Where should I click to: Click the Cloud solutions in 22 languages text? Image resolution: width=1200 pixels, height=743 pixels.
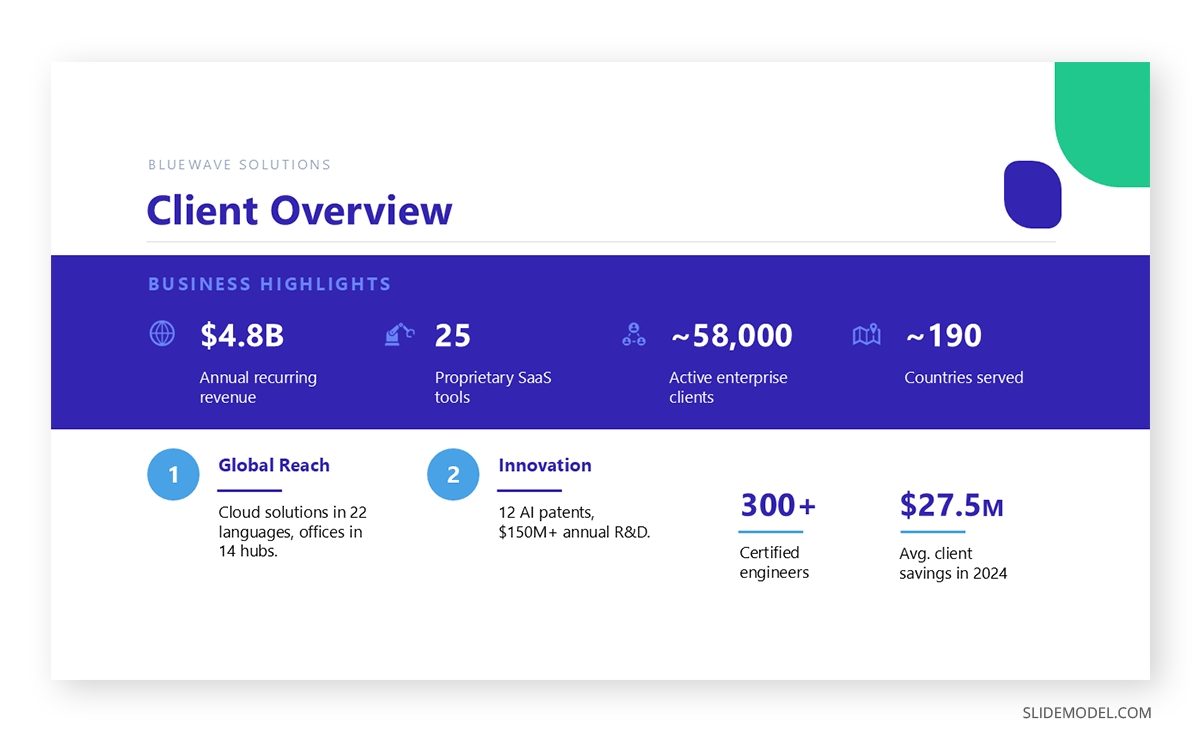click(293, 531)
